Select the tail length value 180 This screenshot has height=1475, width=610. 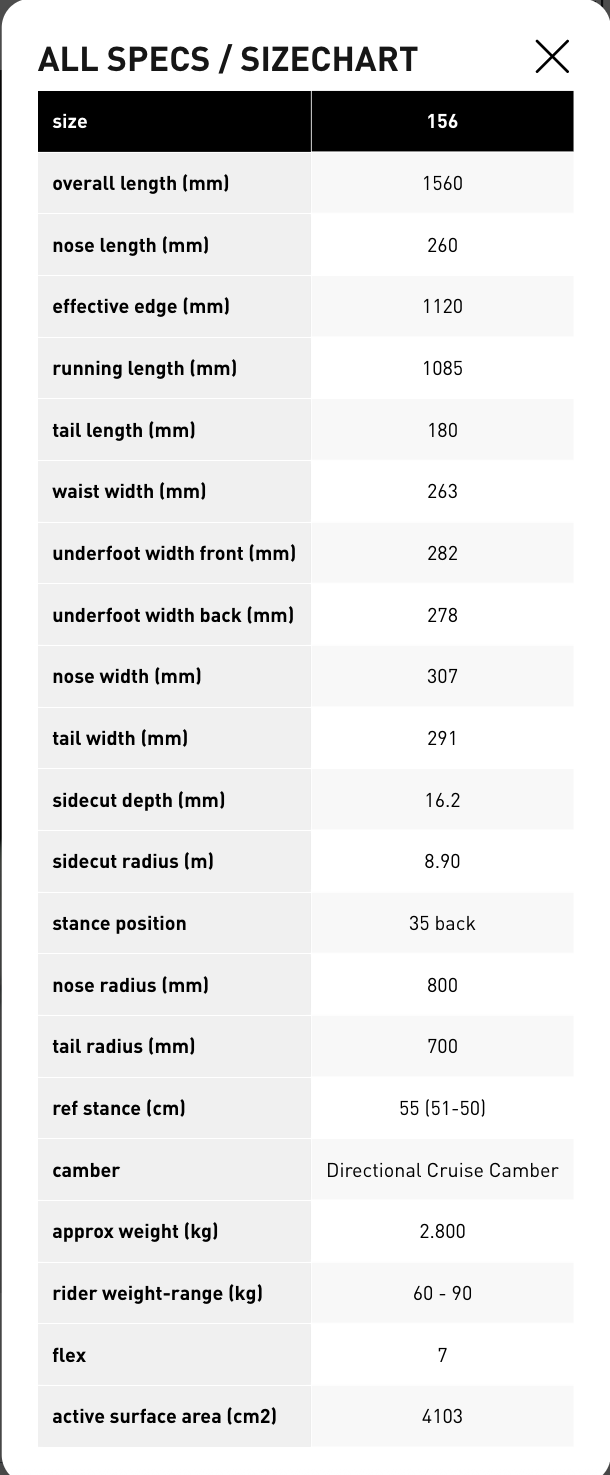pos(442,431)
